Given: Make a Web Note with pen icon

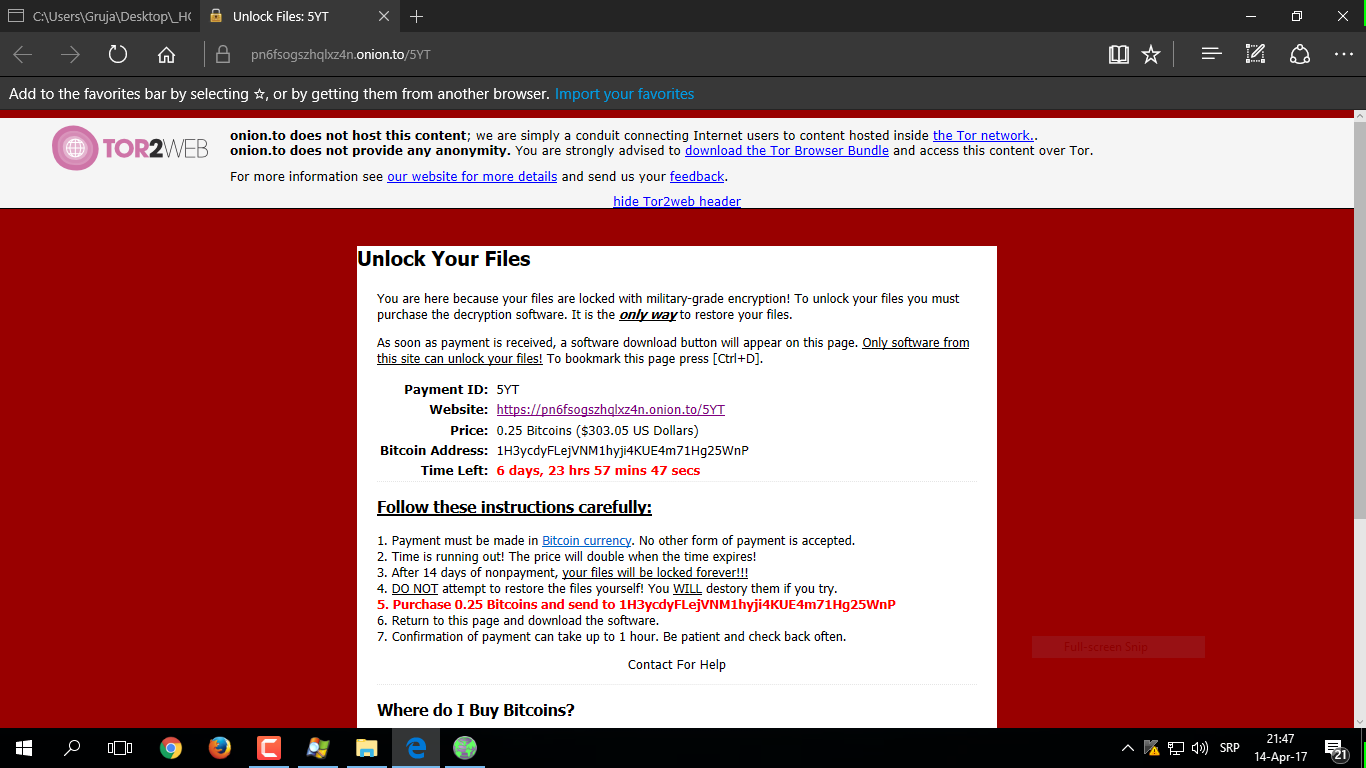Looking at the screenshot, I should click(x=1256, y=55).
